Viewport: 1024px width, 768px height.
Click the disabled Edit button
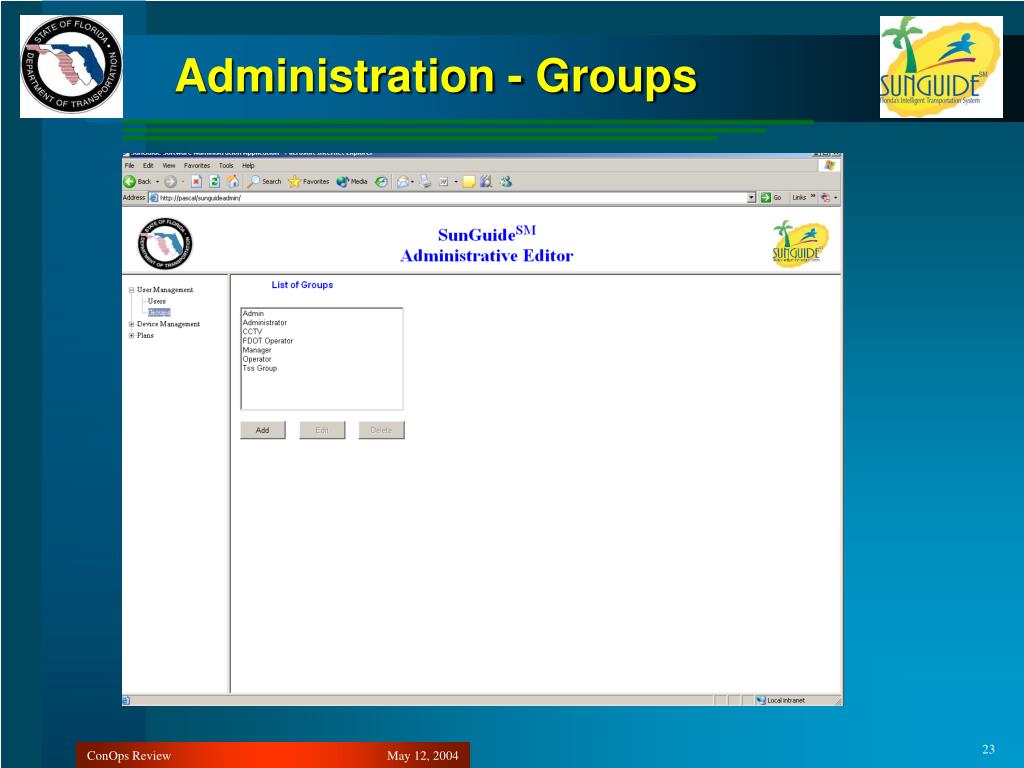click(322, 430)
